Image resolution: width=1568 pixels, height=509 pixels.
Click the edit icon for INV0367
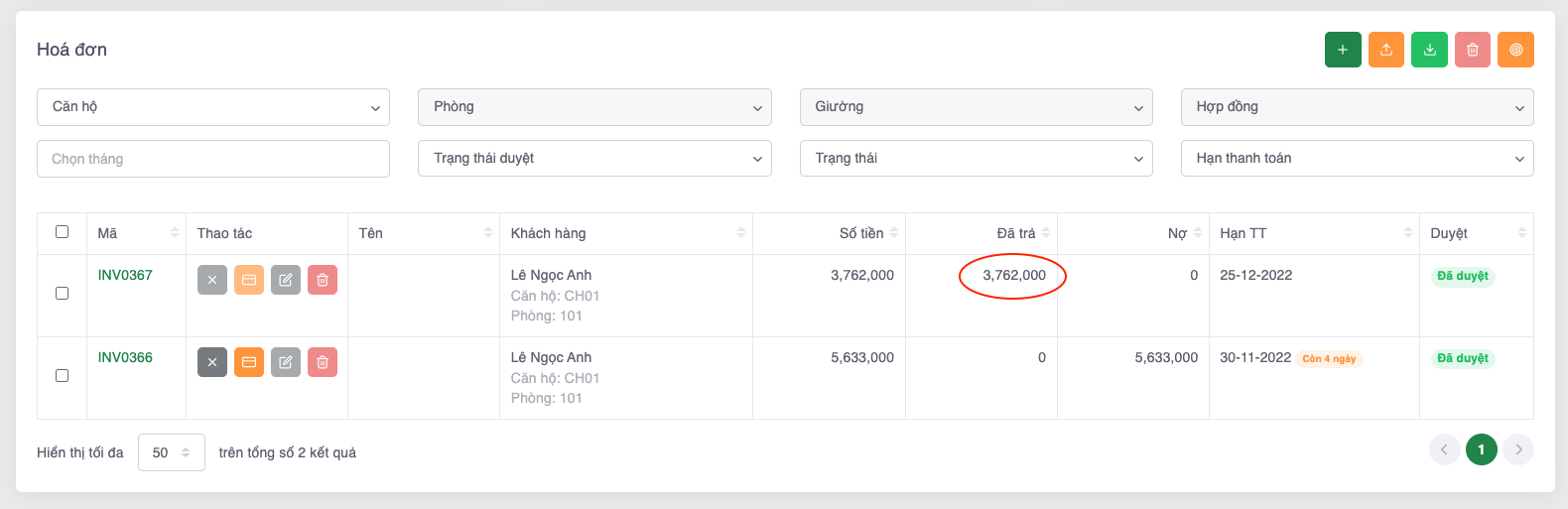pyautogui.click(x=286, y=280)
